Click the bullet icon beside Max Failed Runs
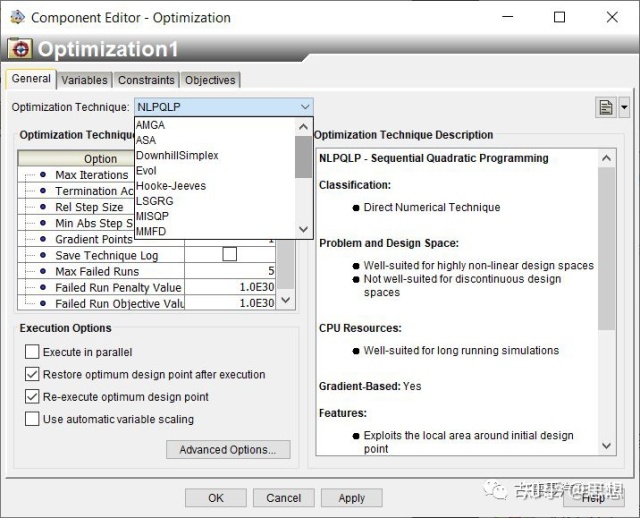 (43, 271)
